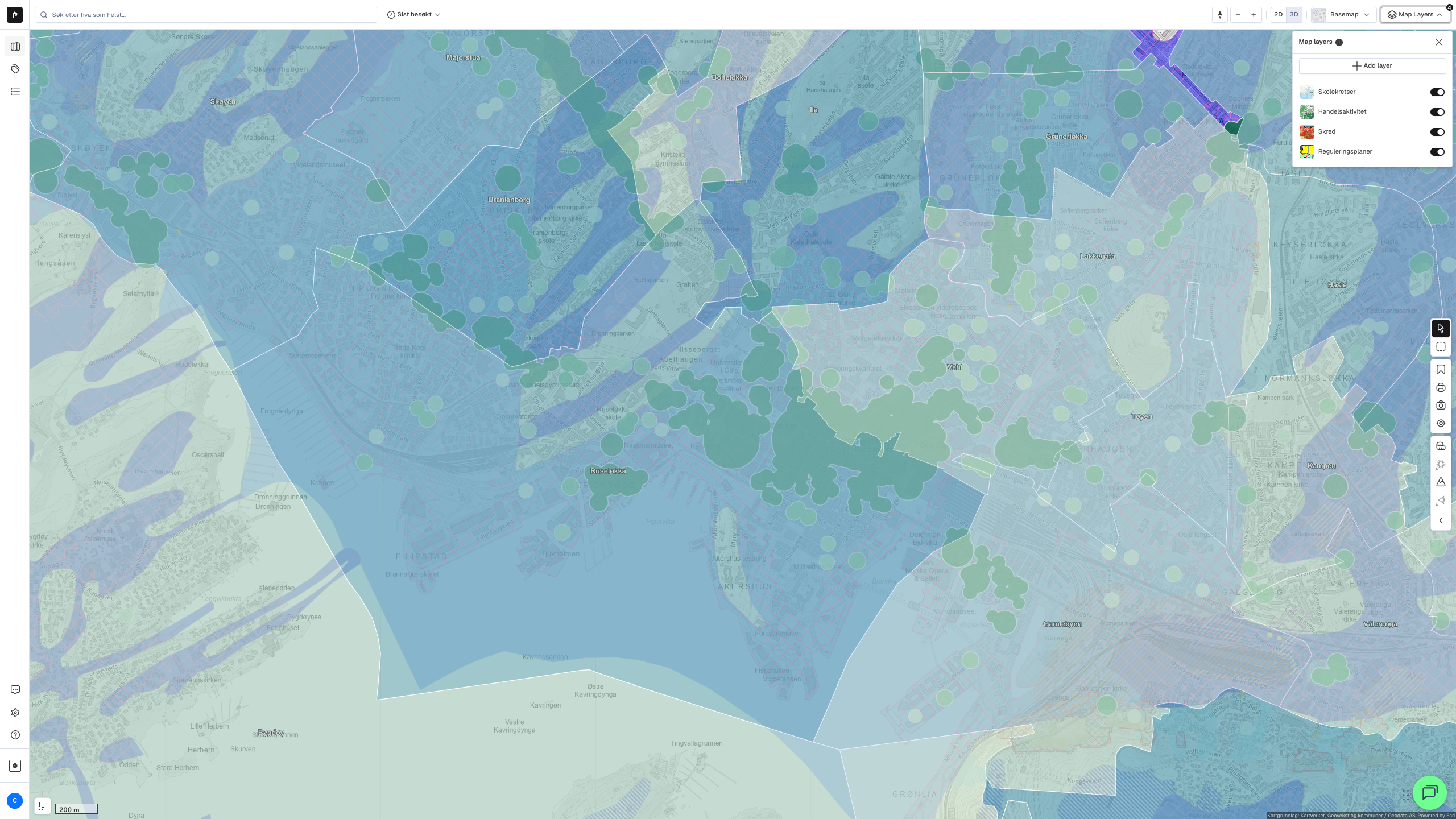Image resolution: width=1456 pixels, height=819 pixels.
Task: Expand the Sist besøkt dropdown
Action: [x=413, y=15]
